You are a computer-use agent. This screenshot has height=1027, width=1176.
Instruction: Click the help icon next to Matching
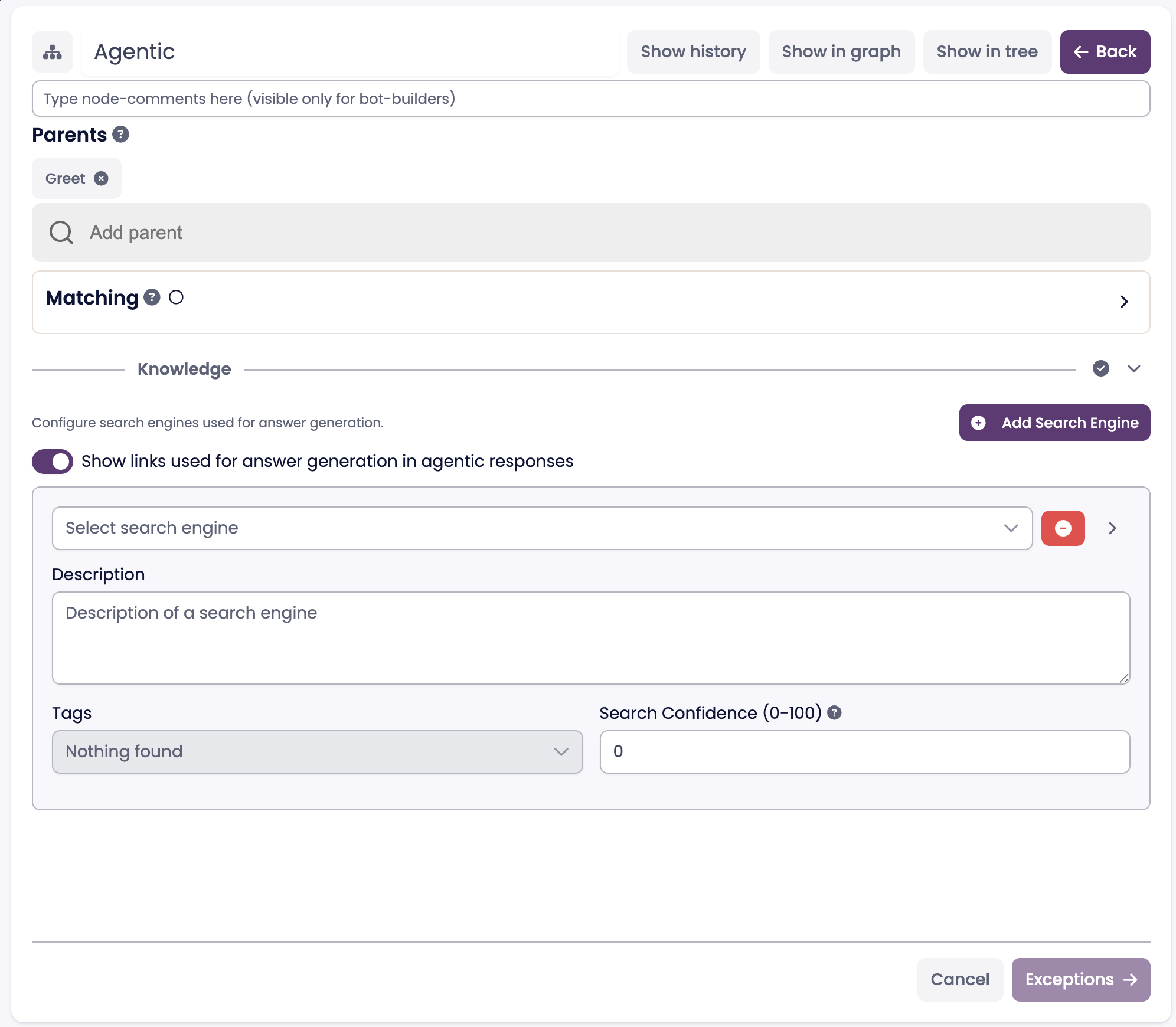[x=152, y=297]
